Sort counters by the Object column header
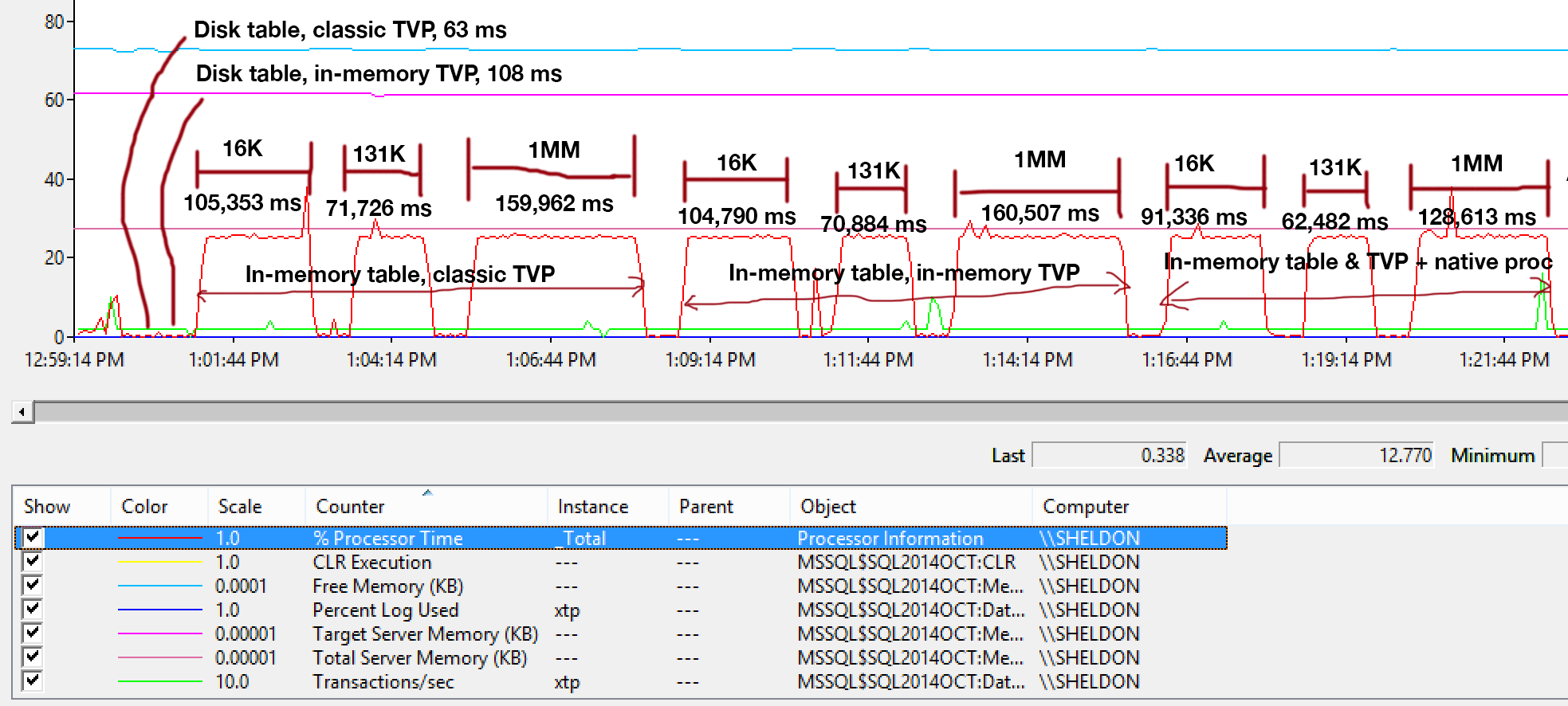This screenshot has height=706, width=1568. pos(827,507)
